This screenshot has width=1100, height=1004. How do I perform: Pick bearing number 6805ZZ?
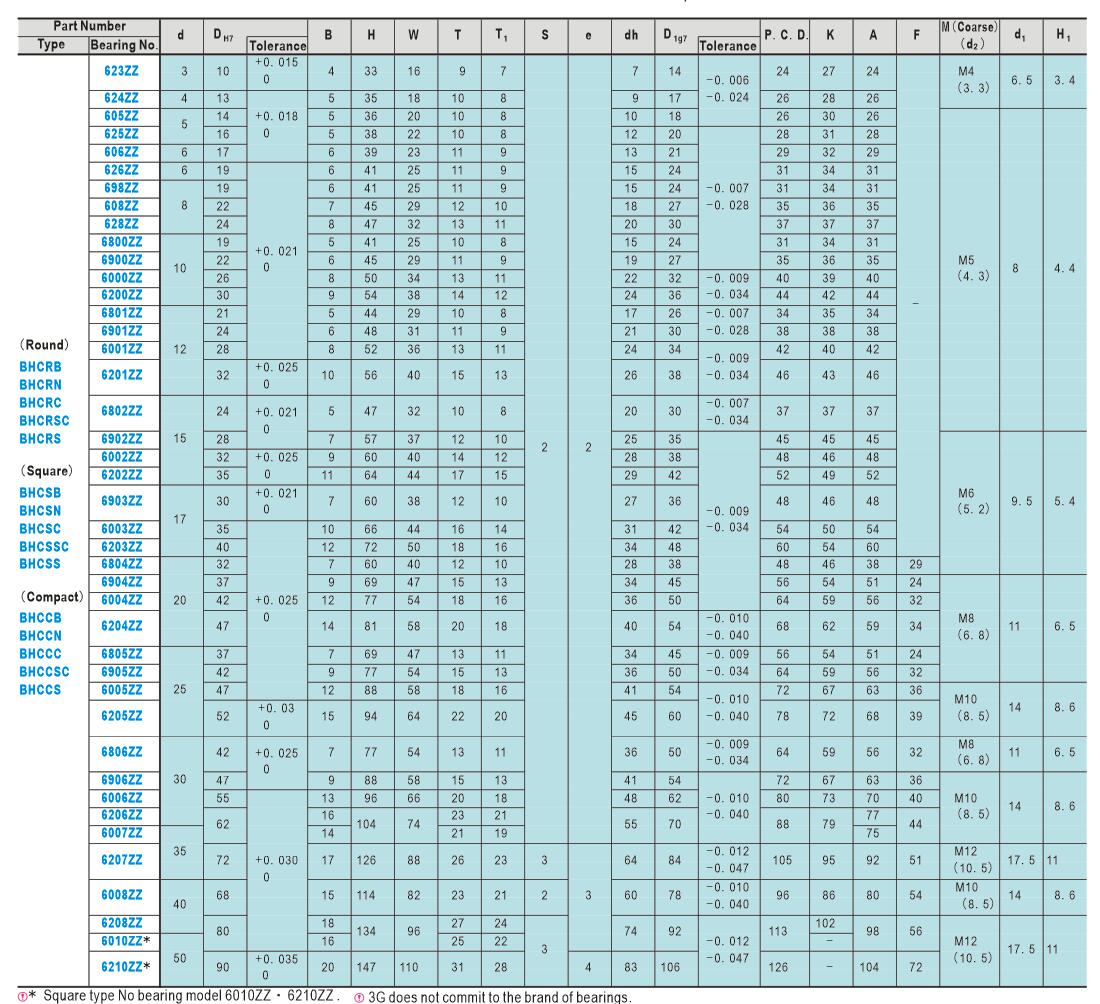[121, 654]
